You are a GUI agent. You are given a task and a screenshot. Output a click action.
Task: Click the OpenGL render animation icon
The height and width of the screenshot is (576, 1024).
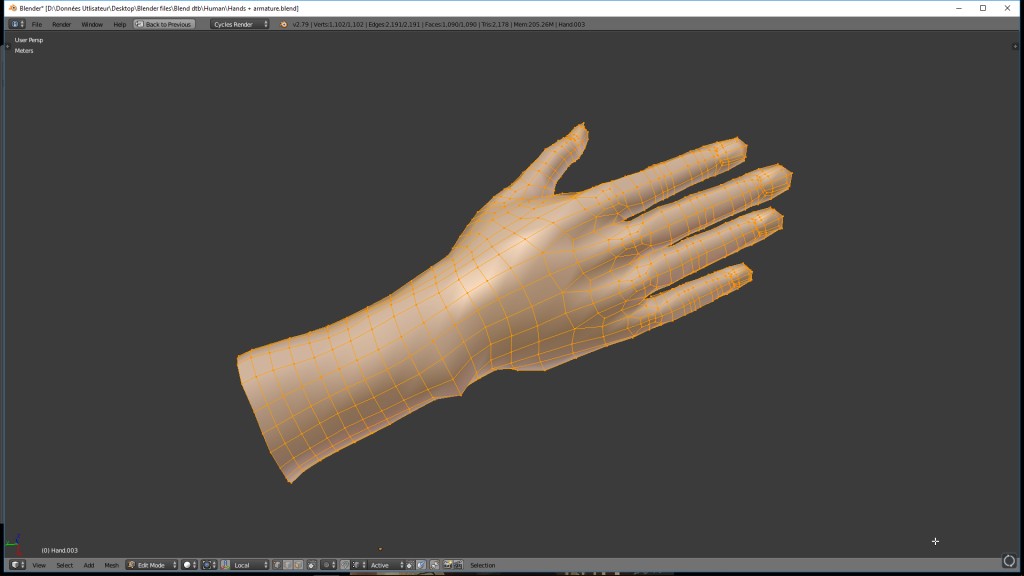point(459,565)
